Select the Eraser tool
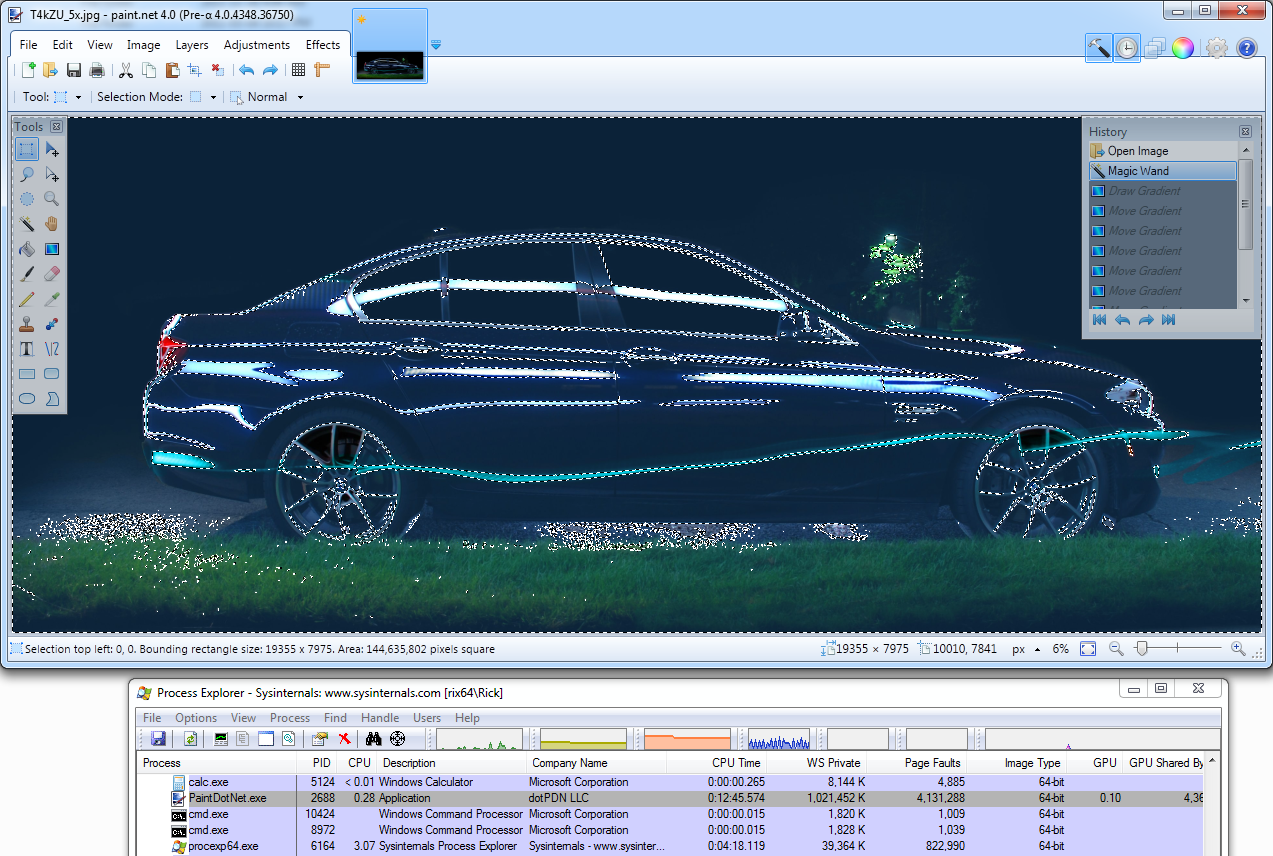1273x856 pixels. [x=52, y=274]
